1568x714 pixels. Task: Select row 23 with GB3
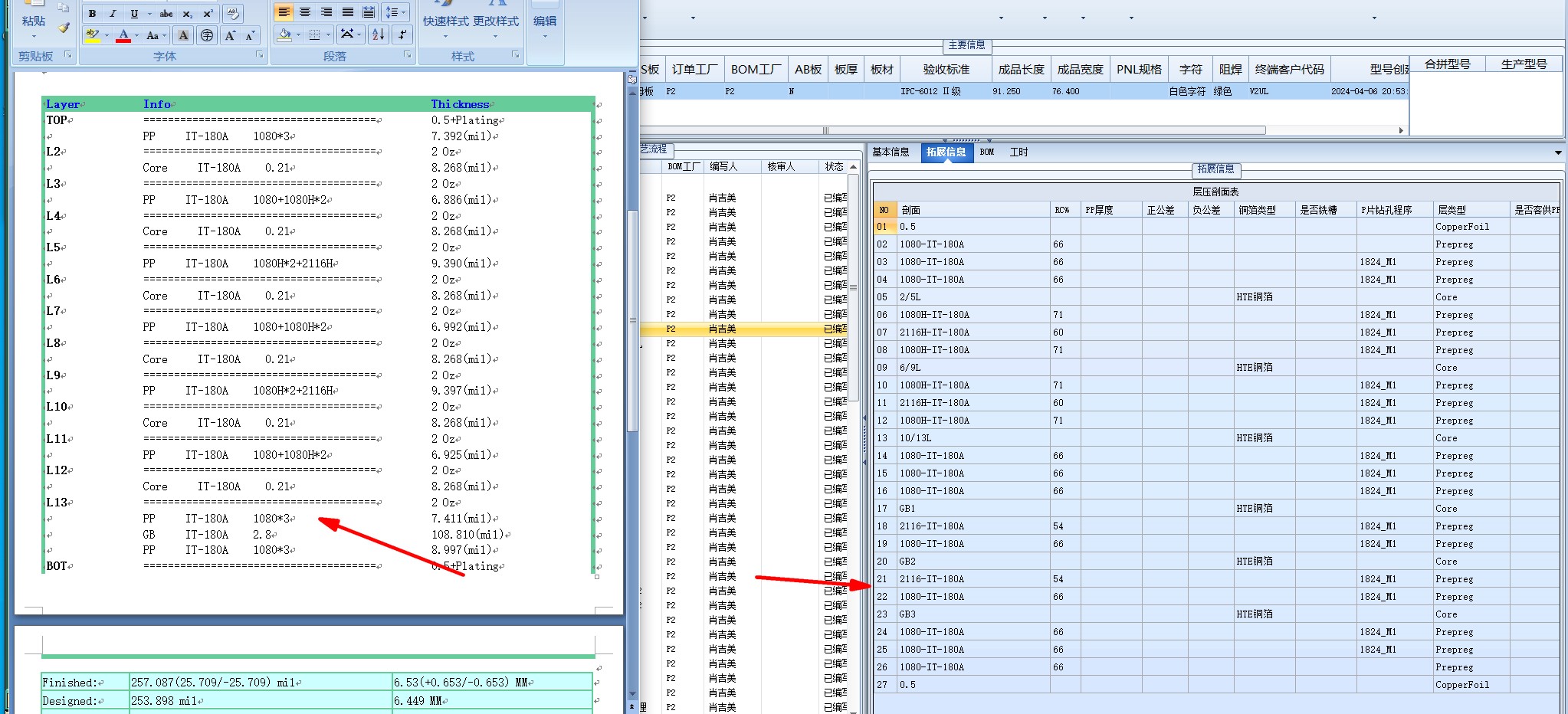1217,614
